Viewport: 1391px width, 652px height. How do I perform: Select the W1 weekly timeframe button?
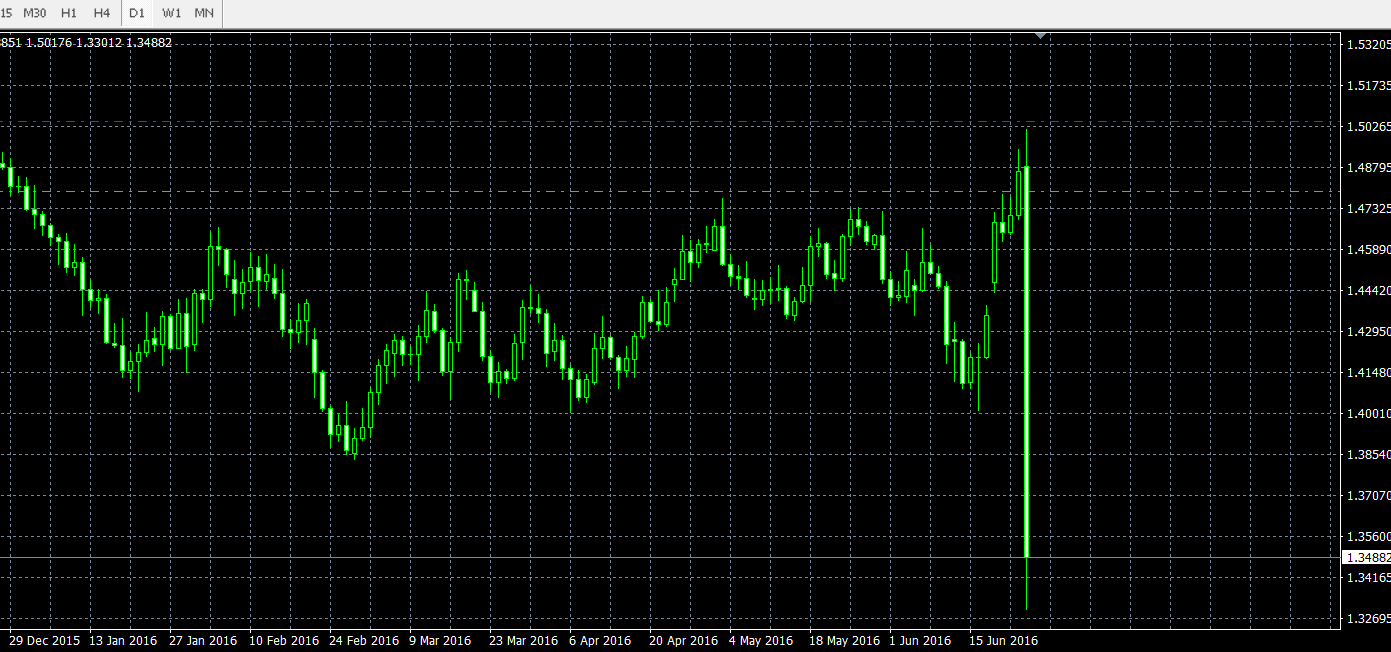click(x=172, y=13)
